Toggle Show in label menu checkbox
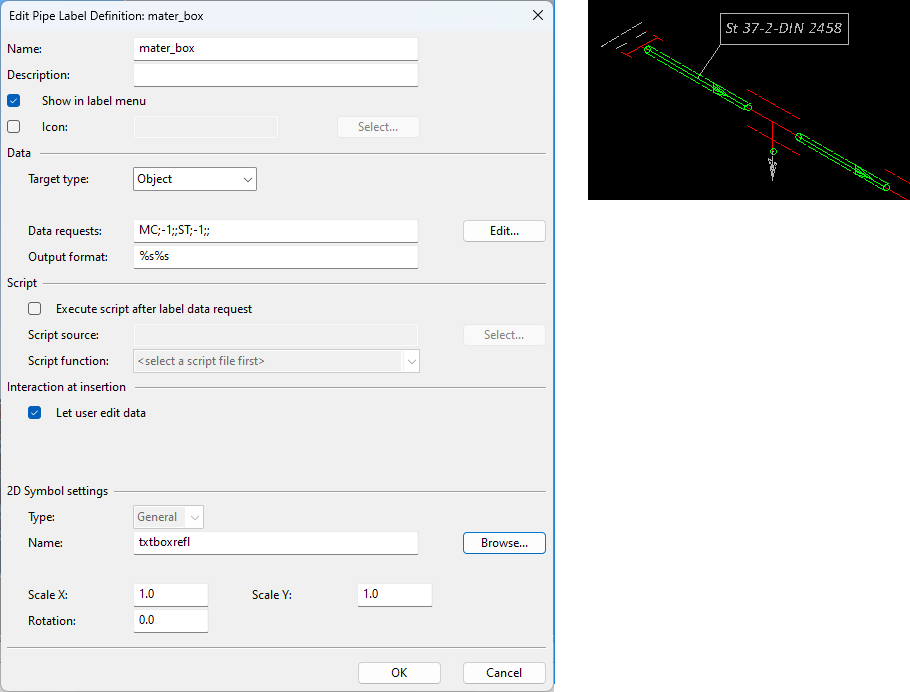The height and width of the screenshot is (692, 910). [x=14, y=101]
